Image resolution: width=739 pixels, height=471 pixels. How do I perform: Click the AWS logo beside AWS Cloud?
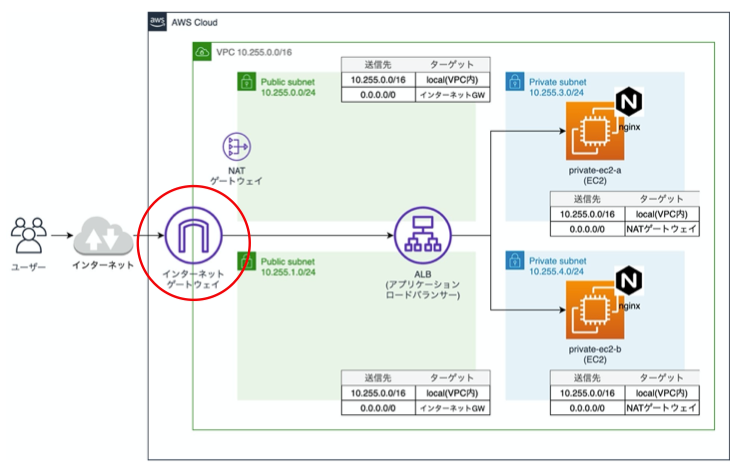point(157,22)
